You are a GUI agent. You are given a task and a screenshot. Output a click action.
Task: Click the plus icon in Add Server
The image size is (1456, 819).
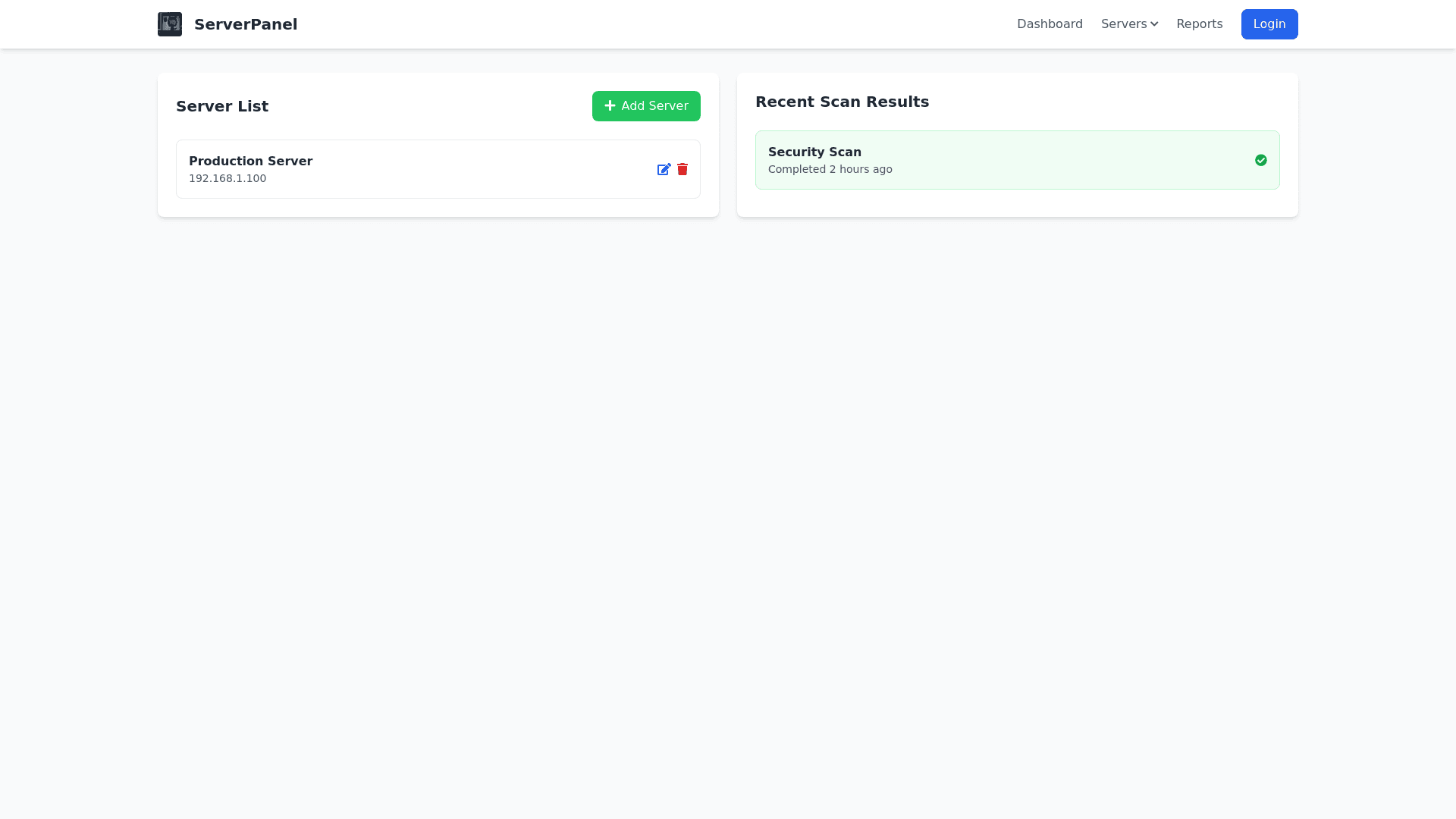[610, 106]
